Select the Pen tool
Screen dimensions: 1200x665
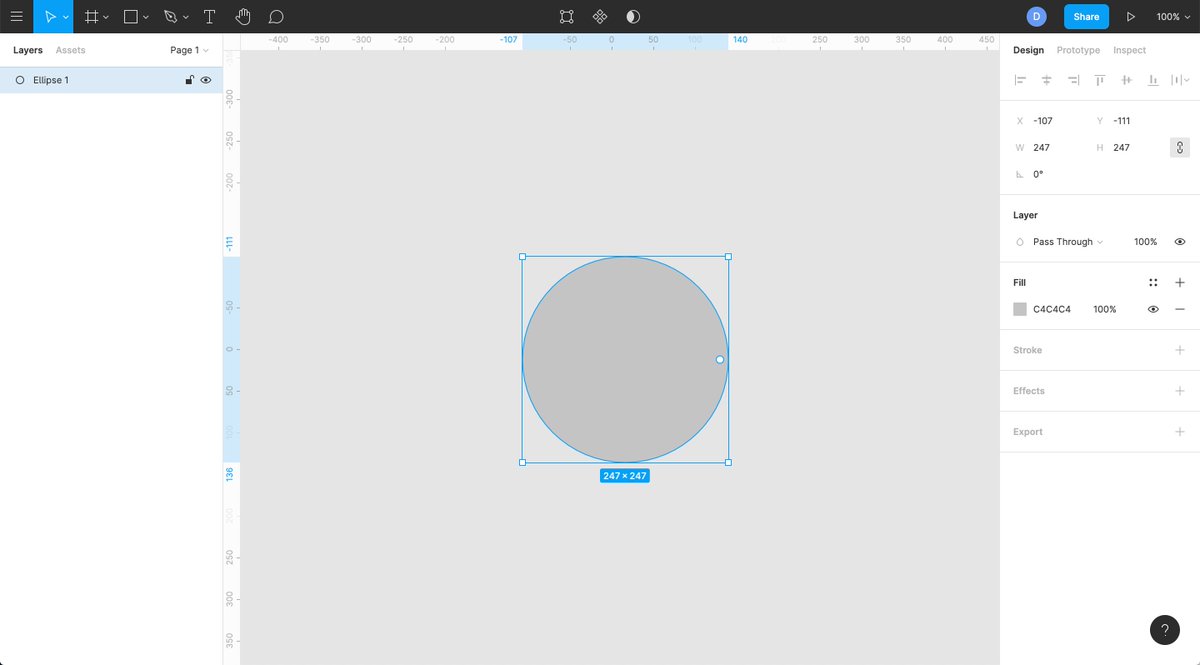(170, 16)
